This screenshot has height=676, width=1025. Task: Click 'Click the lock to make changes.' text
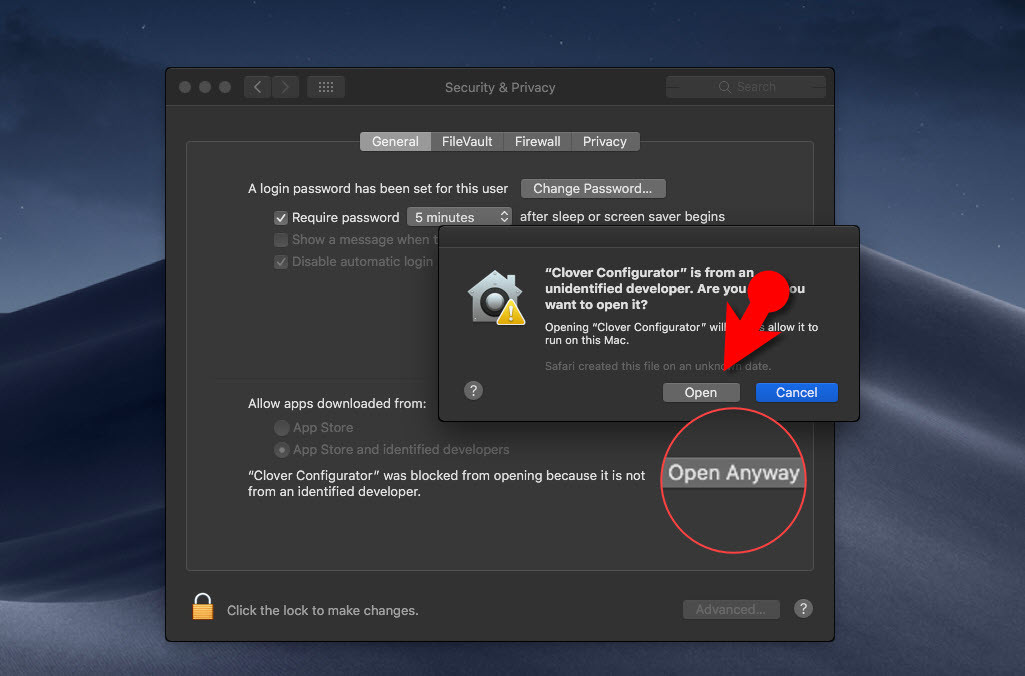tap(322, 611)
